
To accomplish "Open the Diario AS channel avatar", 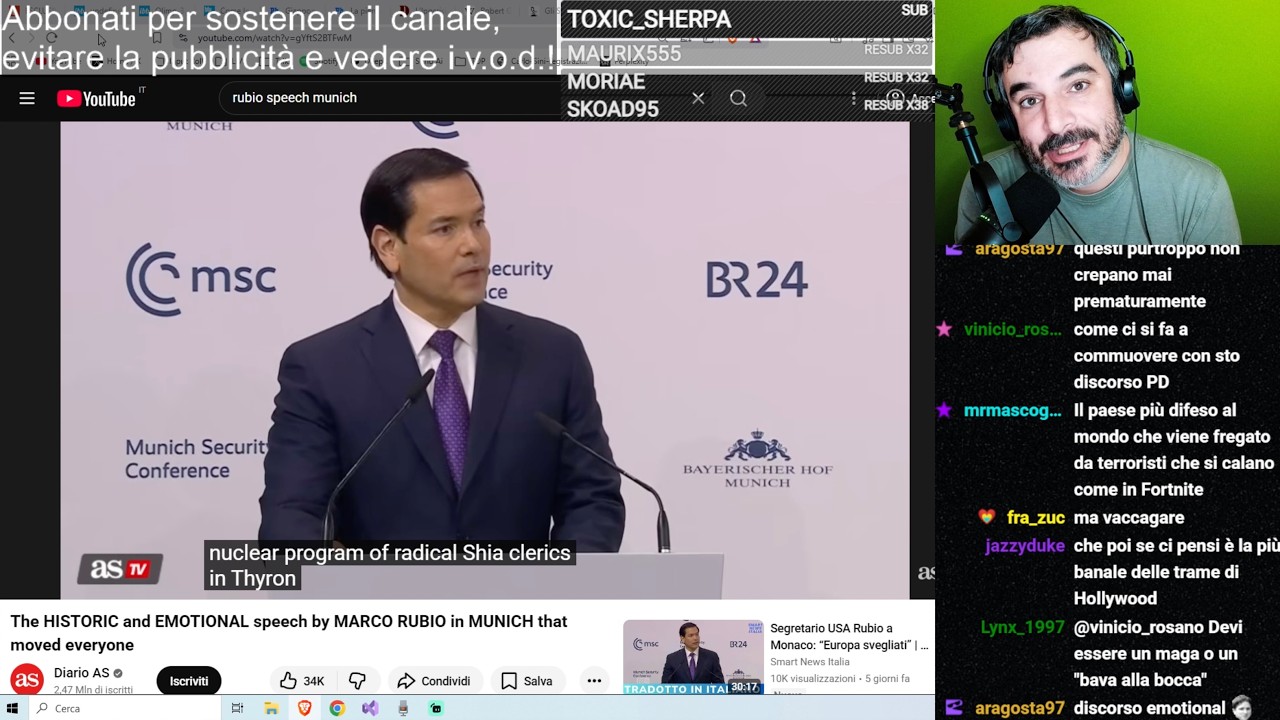I will tap(27, 681).
